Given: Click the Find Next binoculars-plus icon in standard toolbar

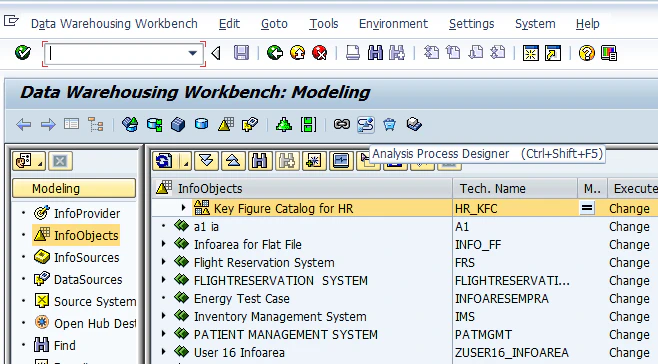Looking at the screenshot, I should (397, 53).
